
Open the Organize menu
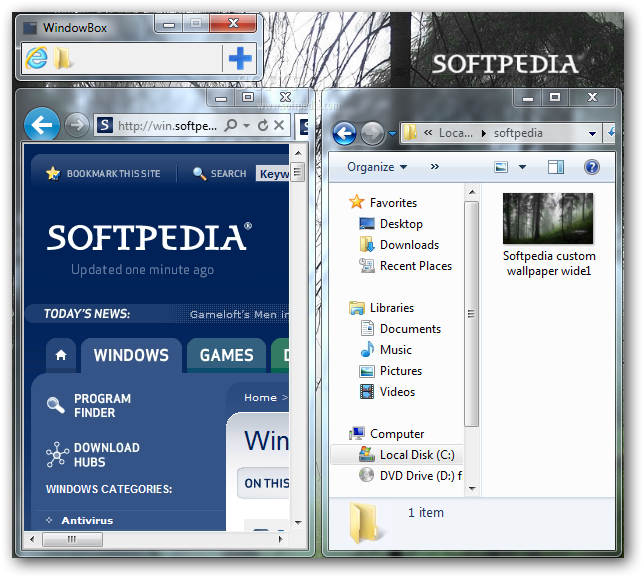pyautogui.click(x=377, y=167)
